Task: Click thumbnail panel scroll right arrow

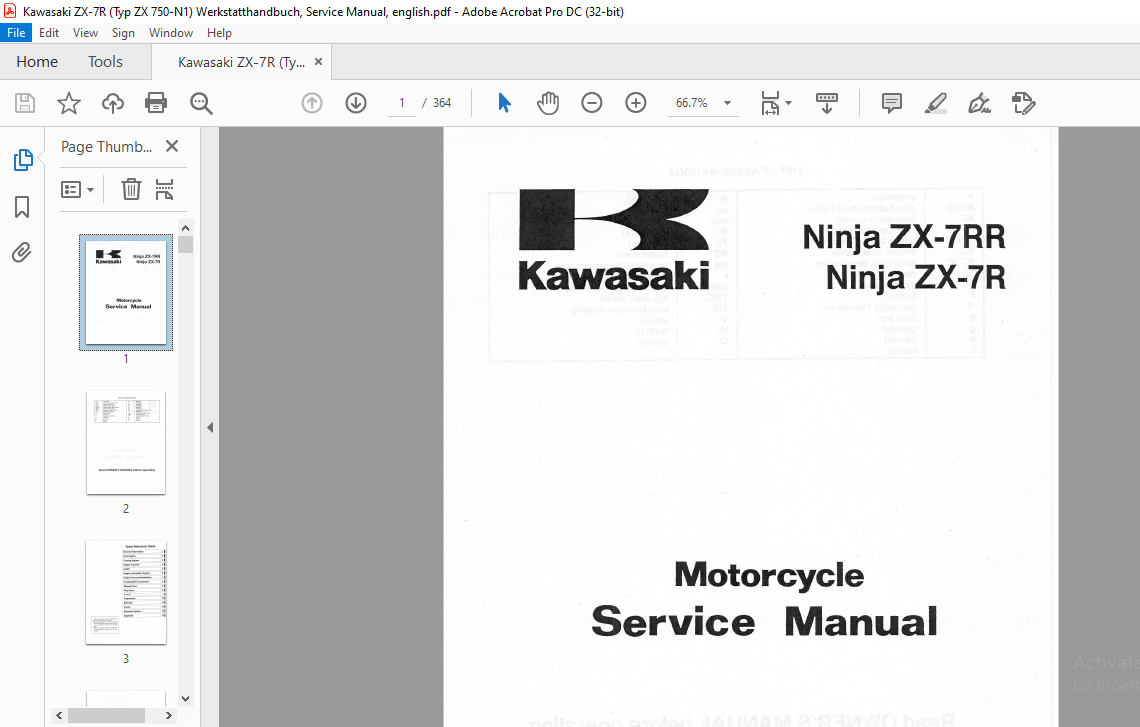Action: pyautogui.click(x=169, y=715)
